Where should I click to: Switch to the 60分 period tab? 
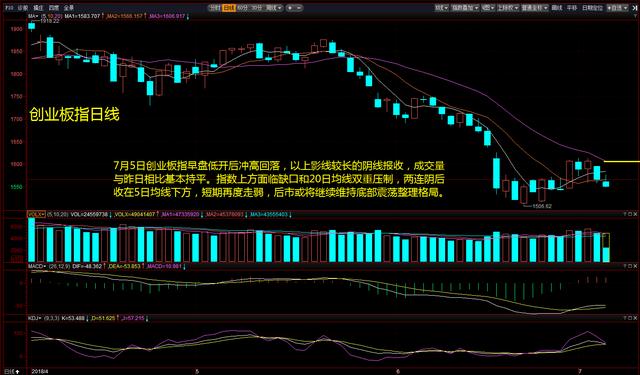point(242,8)
